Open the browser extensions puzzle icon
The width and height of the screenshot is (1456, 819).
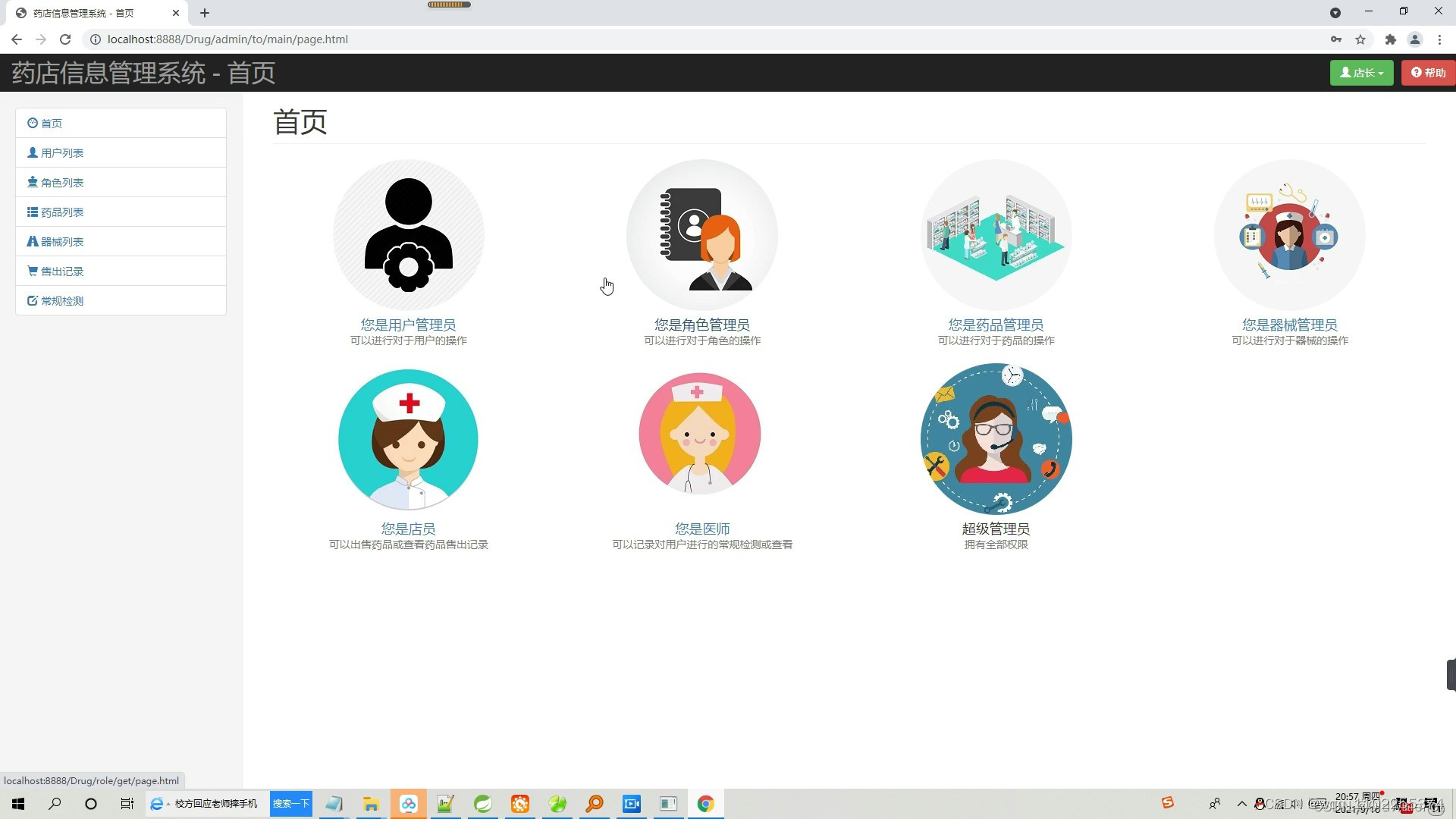pyautogui.click(x=1391, y=39)
